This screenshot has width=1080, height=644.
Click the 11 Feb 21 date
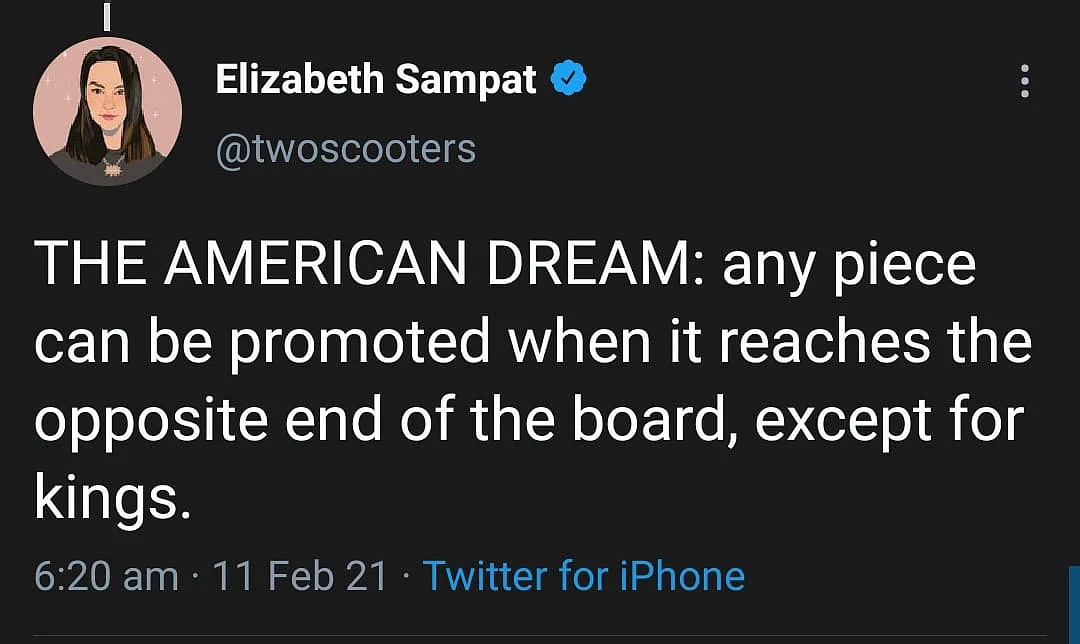(x=300, y=576)
